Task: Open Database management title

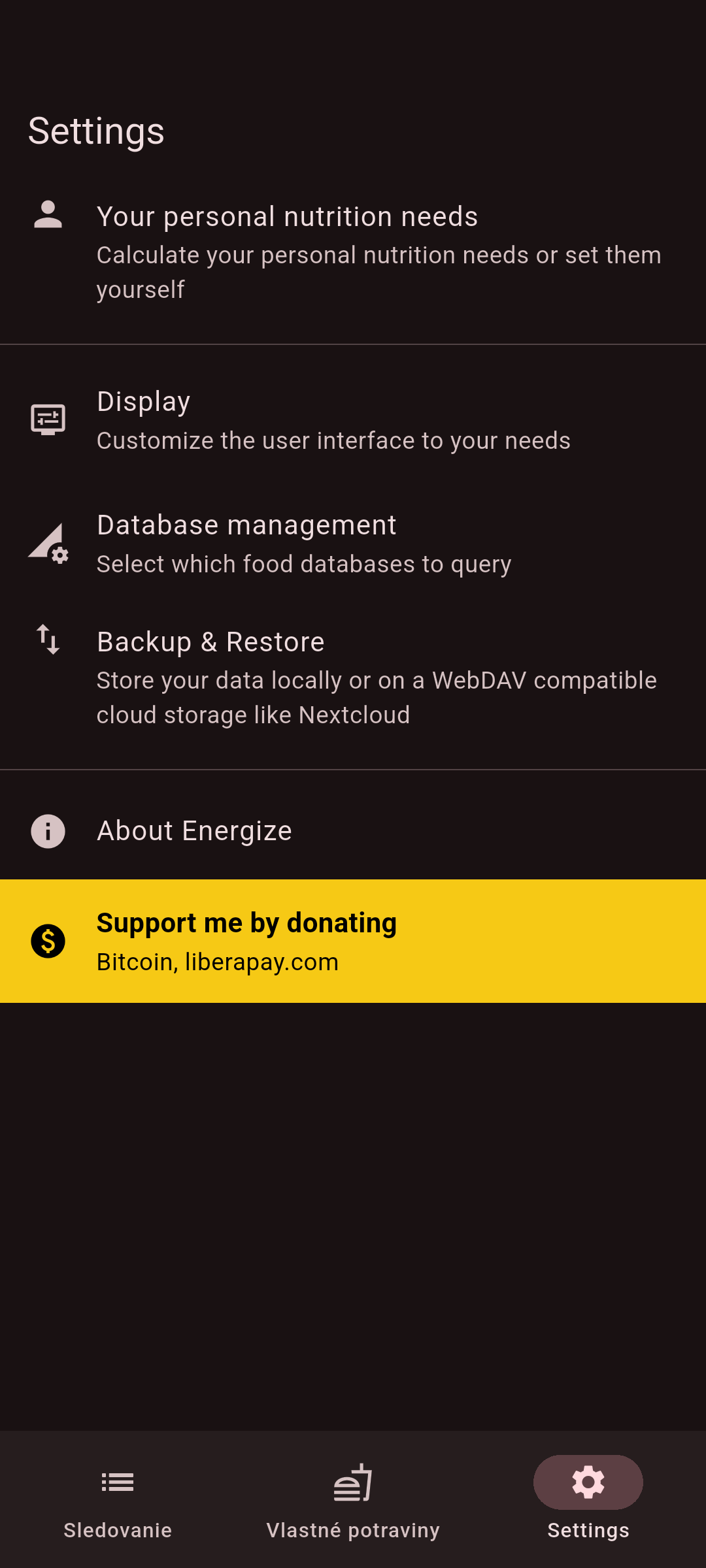Action: [246, 525]
